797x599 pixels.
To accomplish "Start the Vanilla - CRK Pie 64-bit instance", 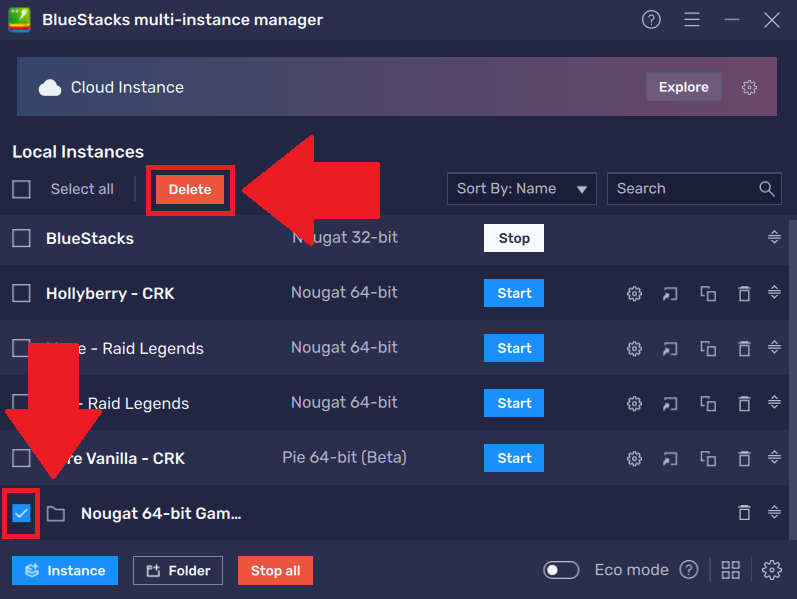I will click(514, 458).
